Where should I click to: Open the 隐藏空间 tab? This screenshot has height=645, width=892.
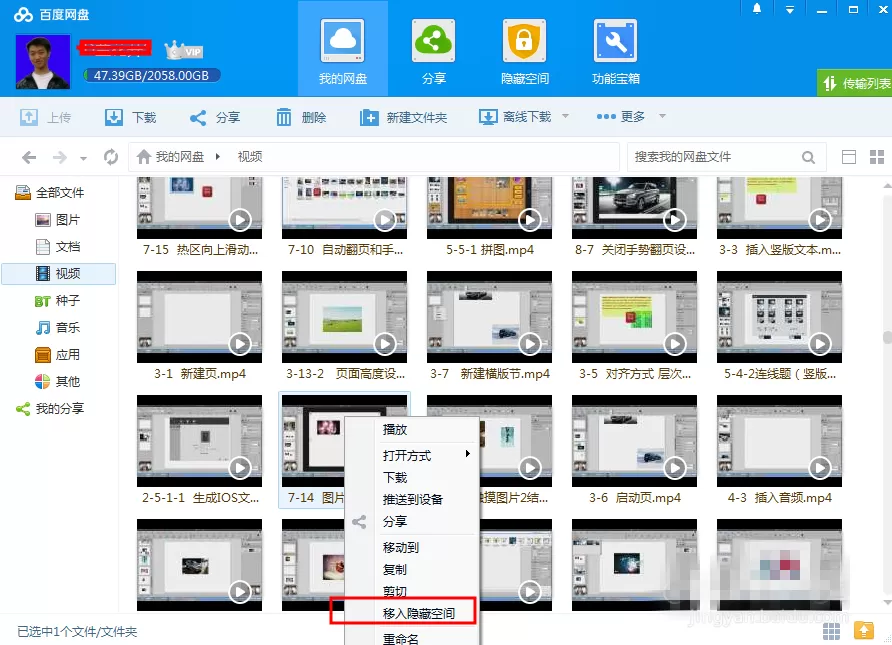click(x=525, y=50)
